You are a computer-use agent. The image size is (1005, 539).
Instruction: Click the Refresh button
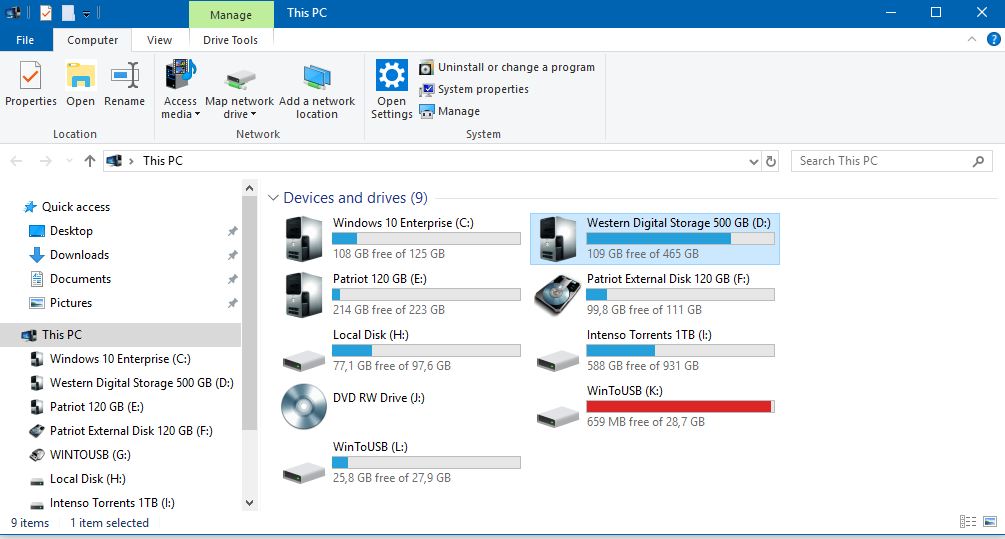770,162
